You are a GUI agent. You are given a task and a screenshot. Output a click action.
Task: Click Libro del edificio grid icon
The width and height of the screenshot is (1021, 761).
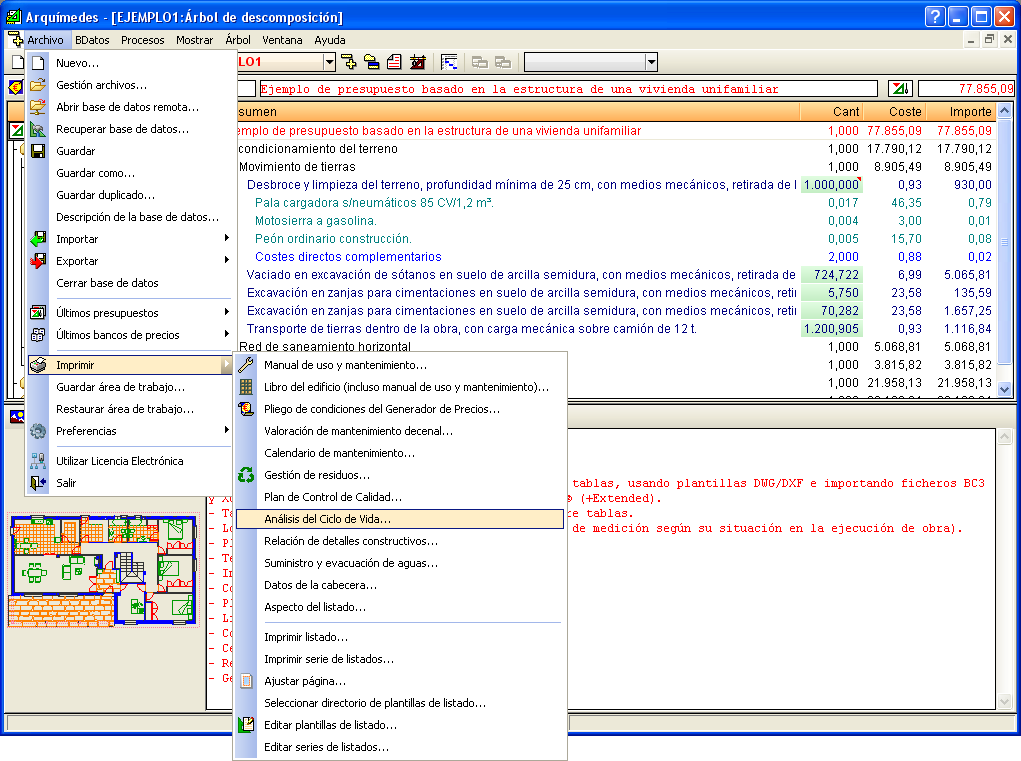click(246, 387)
